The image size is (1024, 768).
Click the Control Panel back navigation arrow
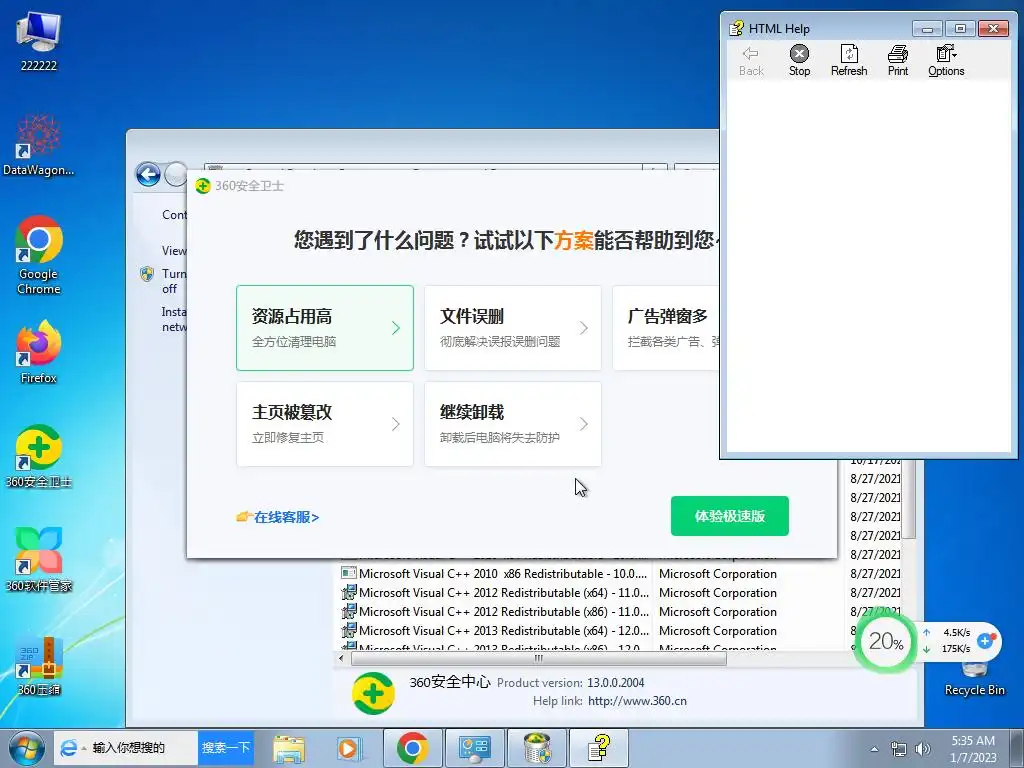[x=148, y=174]
